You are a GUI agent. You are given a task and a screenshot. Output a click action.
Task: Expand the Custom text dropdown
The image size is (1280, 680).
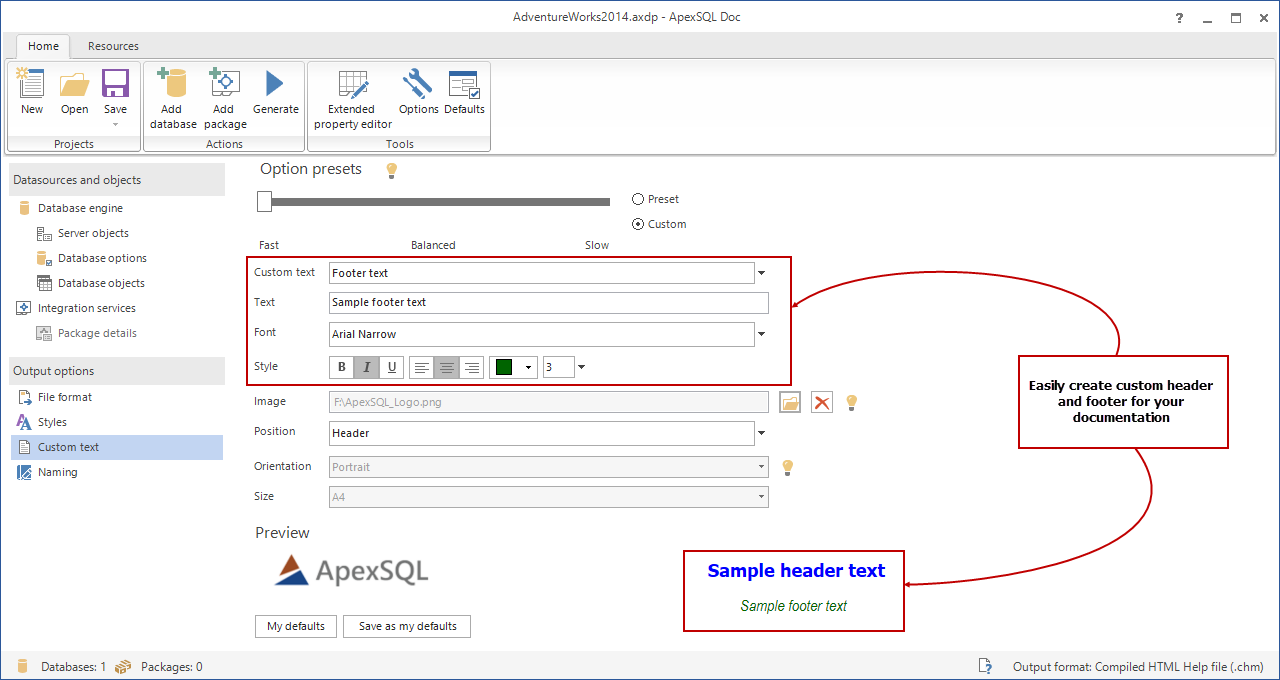coord(761,273)
